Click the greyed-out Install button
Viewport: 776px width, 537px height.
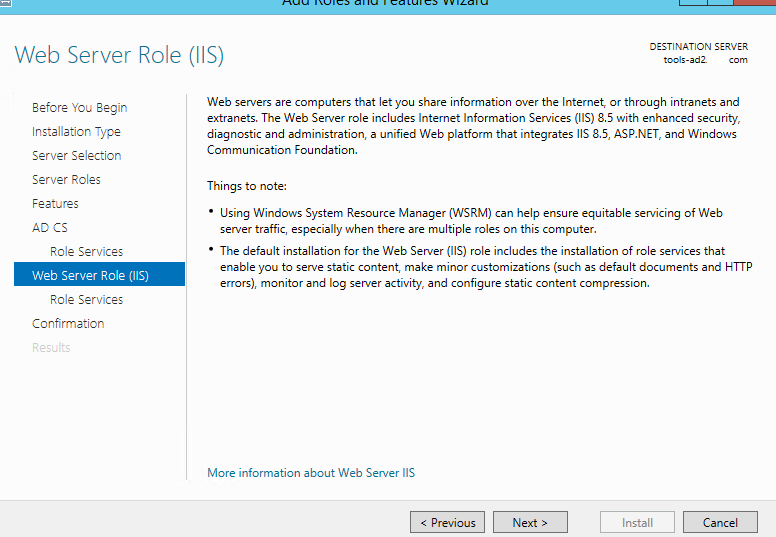click(637, 522)
